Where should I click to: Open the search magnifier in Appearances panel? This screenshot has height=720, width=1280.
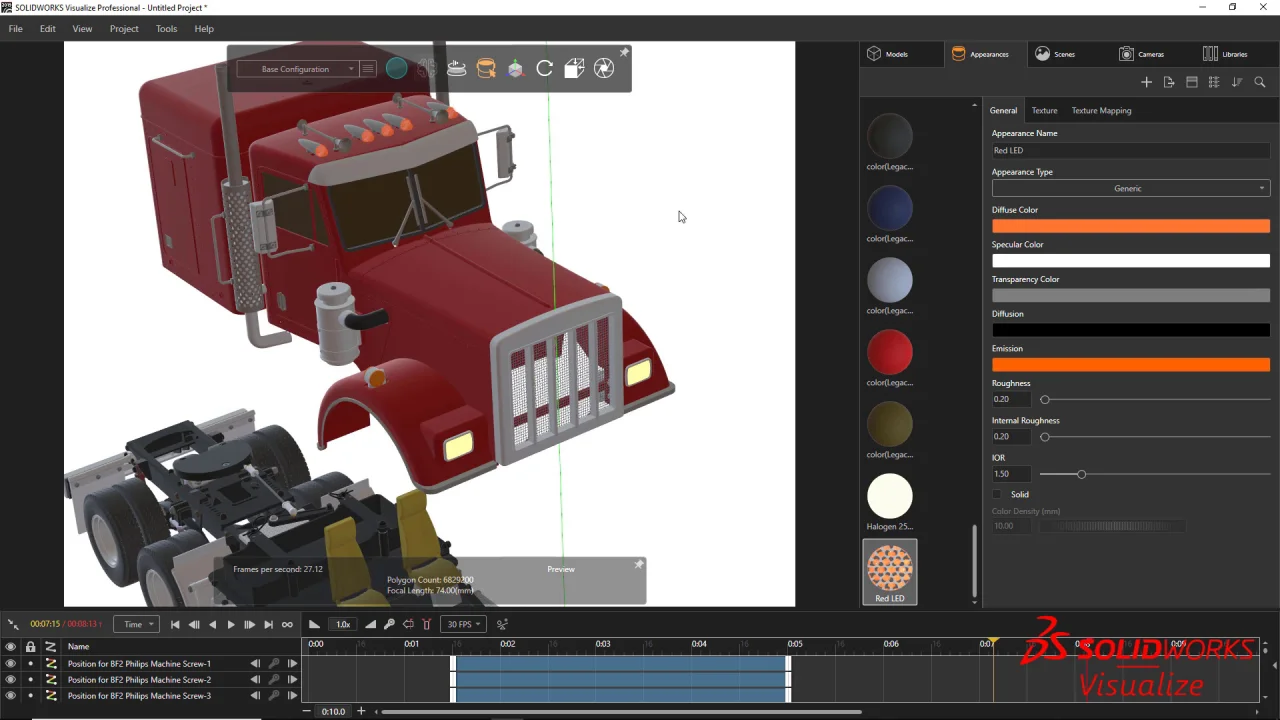tap(1260, 82)
